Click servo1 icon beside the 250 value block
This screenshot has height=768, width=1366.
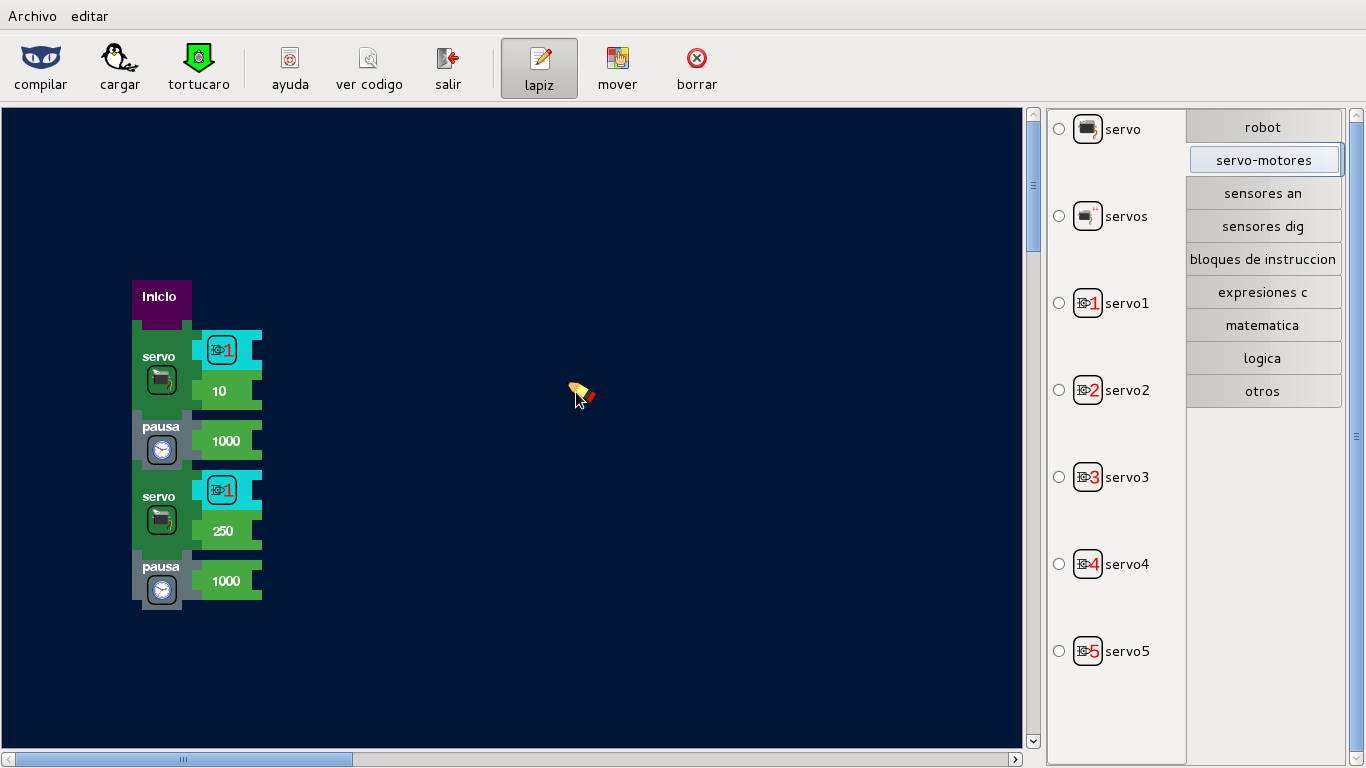click(222, 490)
